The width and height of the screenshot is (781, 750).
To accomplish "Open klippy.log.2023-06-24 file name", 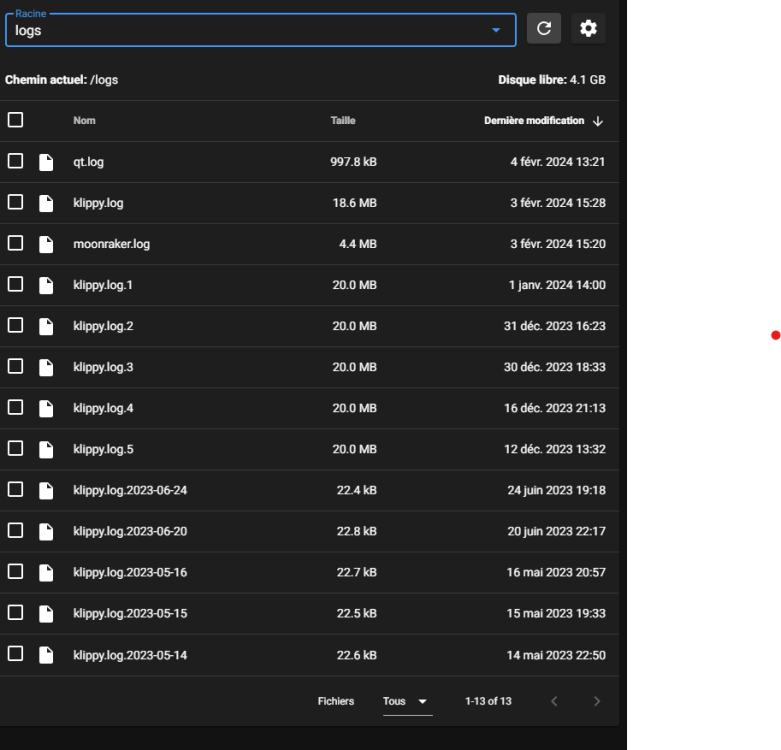I will [x=130, y=491].
